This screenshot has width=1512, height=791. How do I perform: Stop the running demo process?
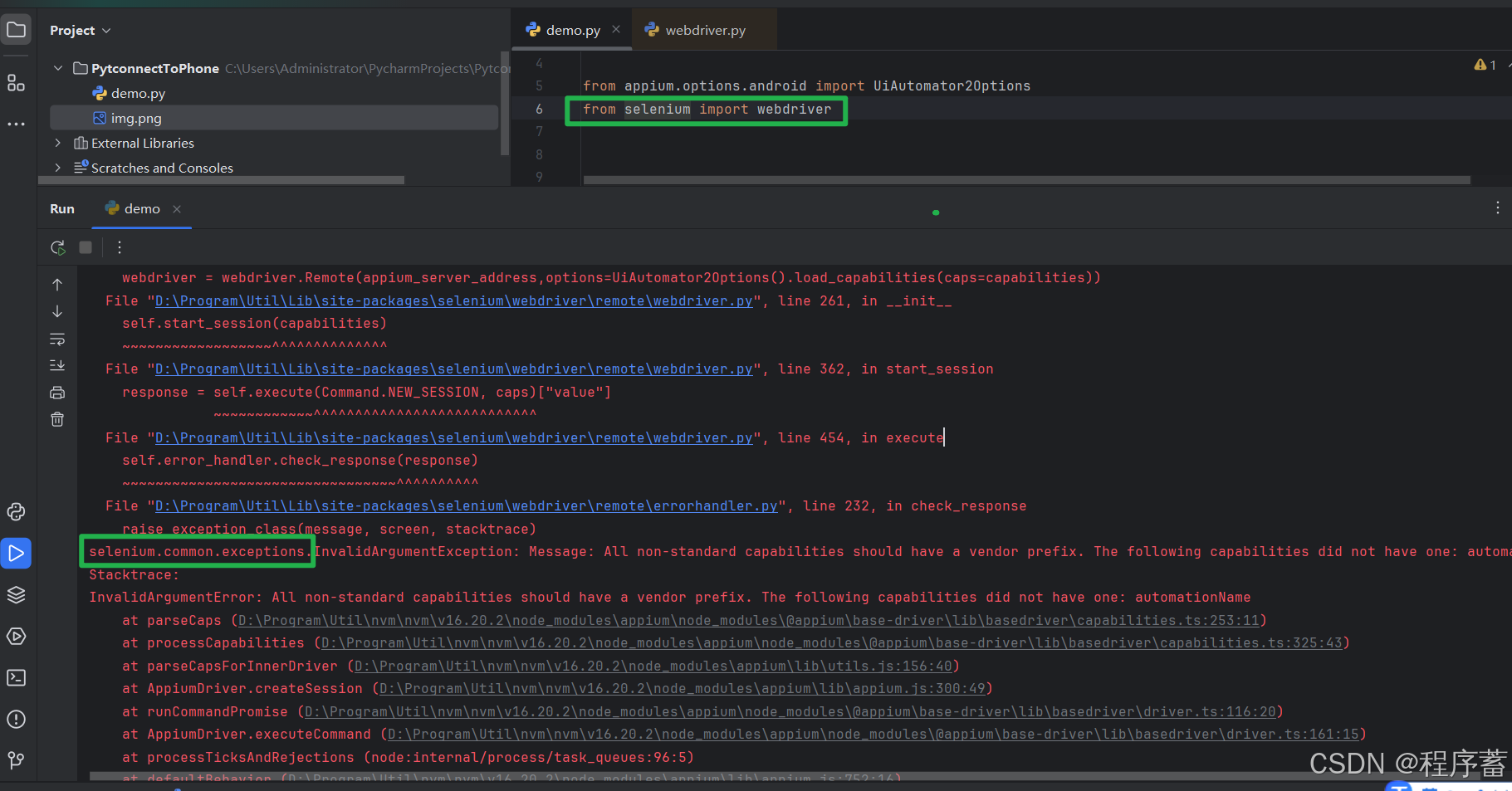pos(85,247)
